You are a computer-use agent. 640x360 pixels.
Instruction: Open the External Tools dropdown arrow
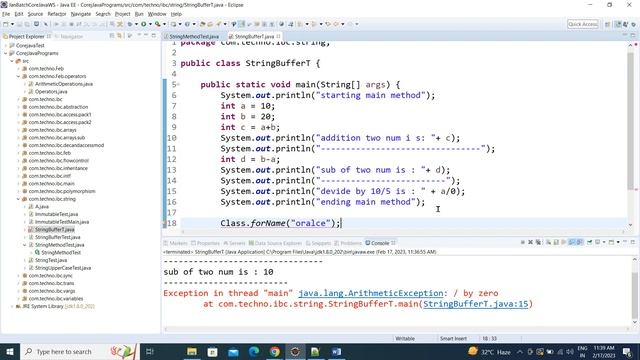click(164, 24)
